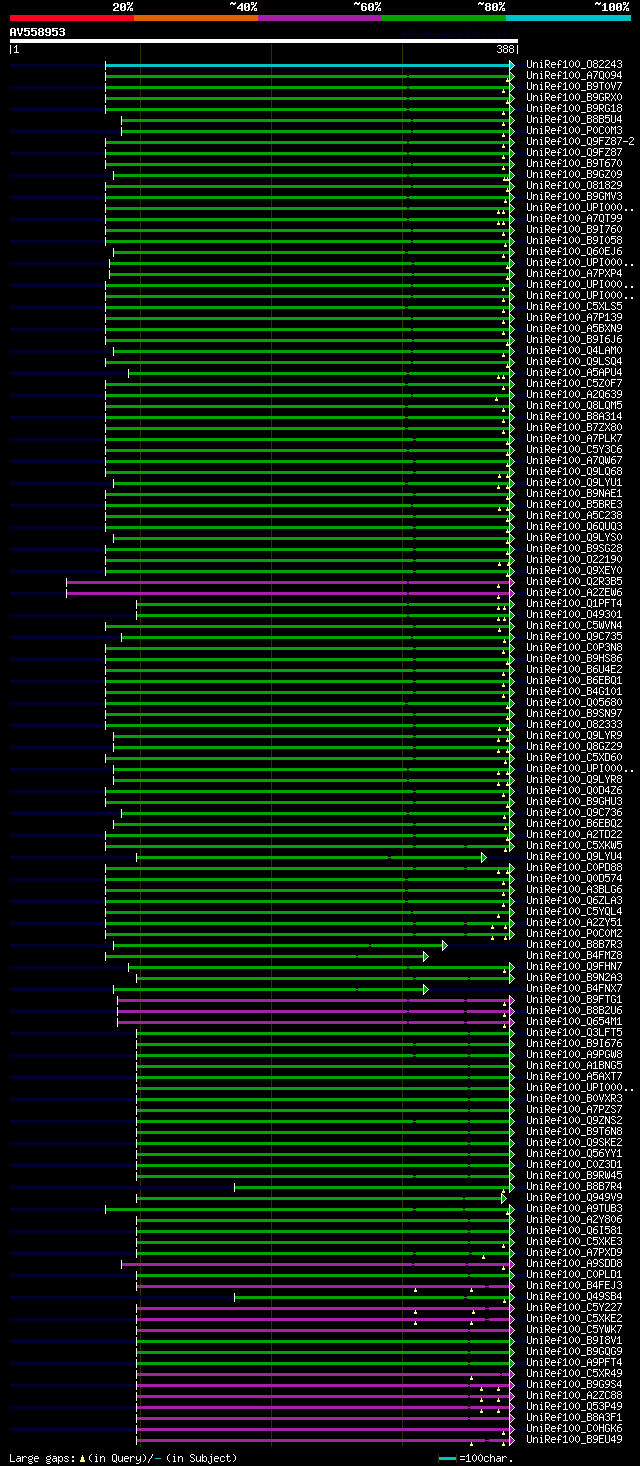The image size is (640, 1466).
Task: Select hit label UniRef100_B9T0V7
Action: [574, 87]
